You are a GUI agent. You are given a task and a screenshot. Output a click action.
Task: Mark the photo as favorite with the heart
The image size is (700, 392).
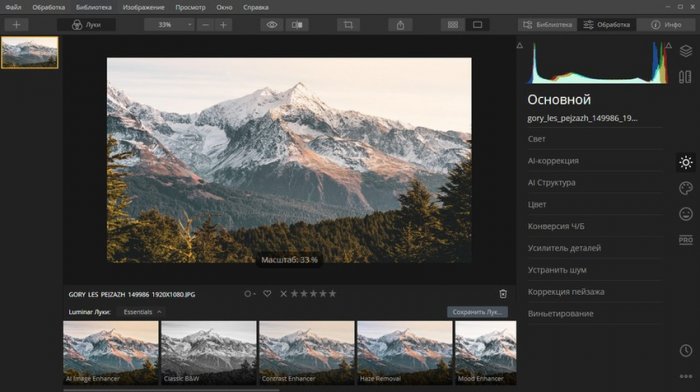click(x=267, y=294)
